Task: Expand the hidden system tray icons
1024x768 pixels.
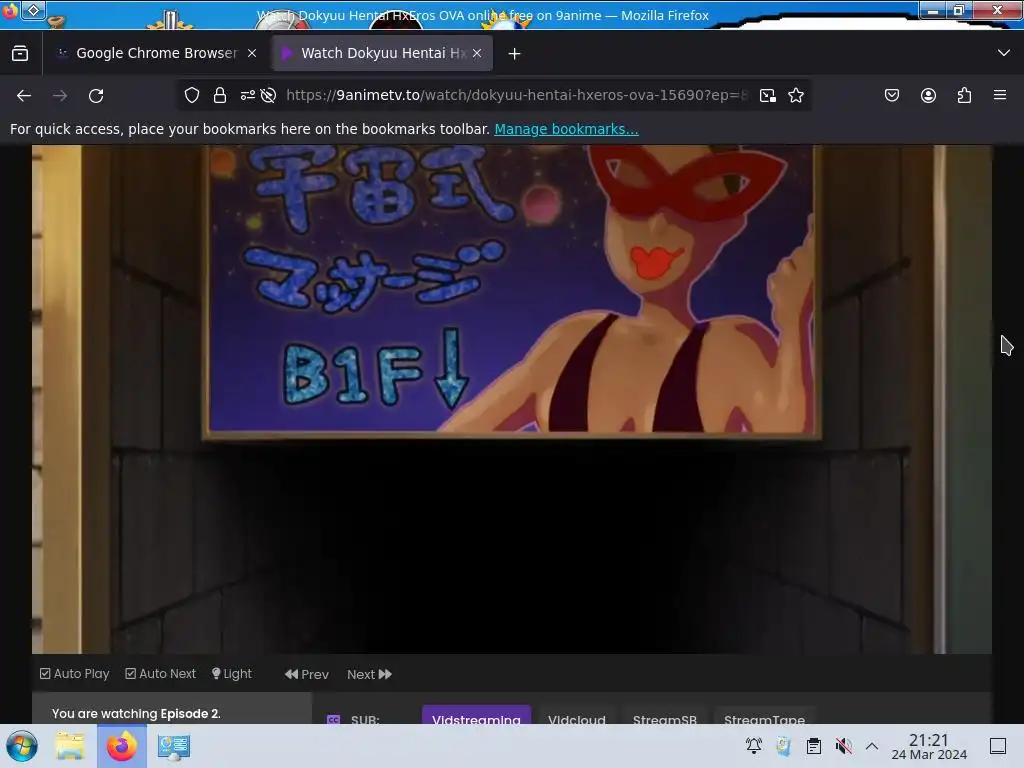Action: tap(872, 746)
